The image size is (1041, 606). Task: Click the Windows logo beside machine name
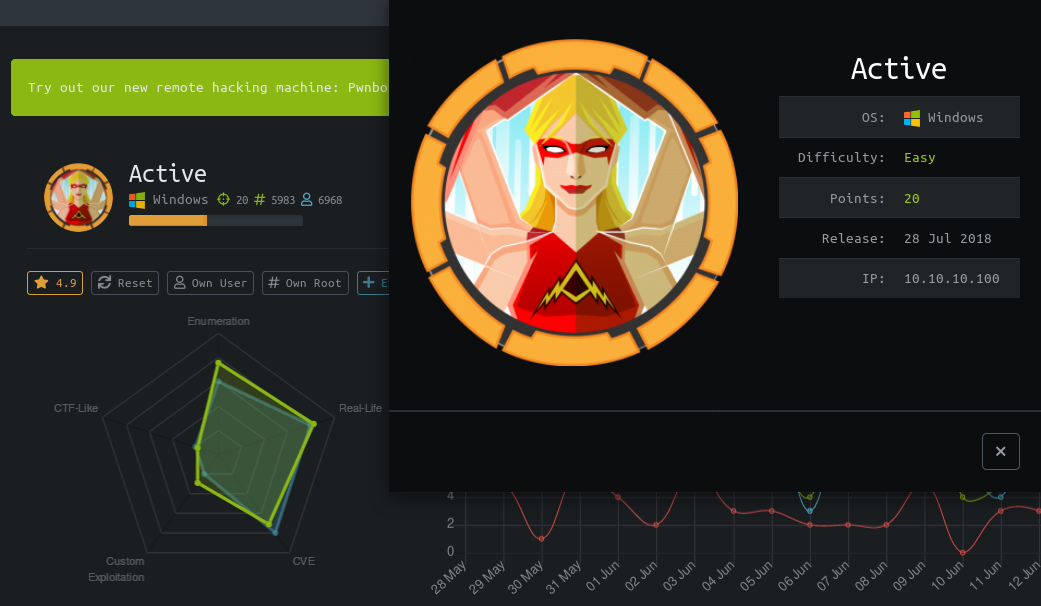tap(137, 200)
